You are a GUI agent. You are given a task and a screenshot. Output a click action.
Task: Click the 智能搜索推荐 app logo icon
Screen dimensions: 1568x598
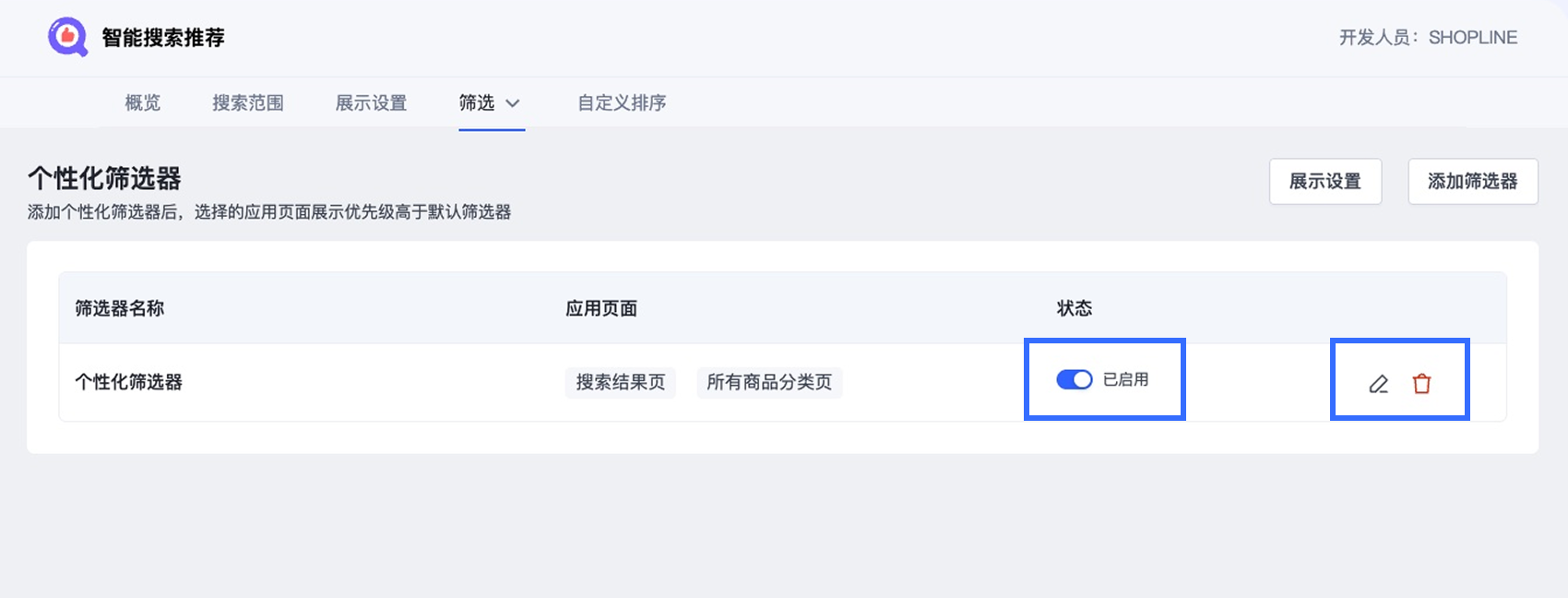coord(67,37)
